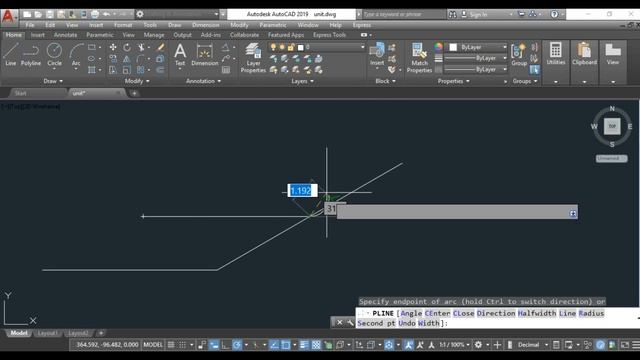The width and height of the screenshot is (640, 360).
Task: Click the Move tool icon
Action: [x=113, y=47]
